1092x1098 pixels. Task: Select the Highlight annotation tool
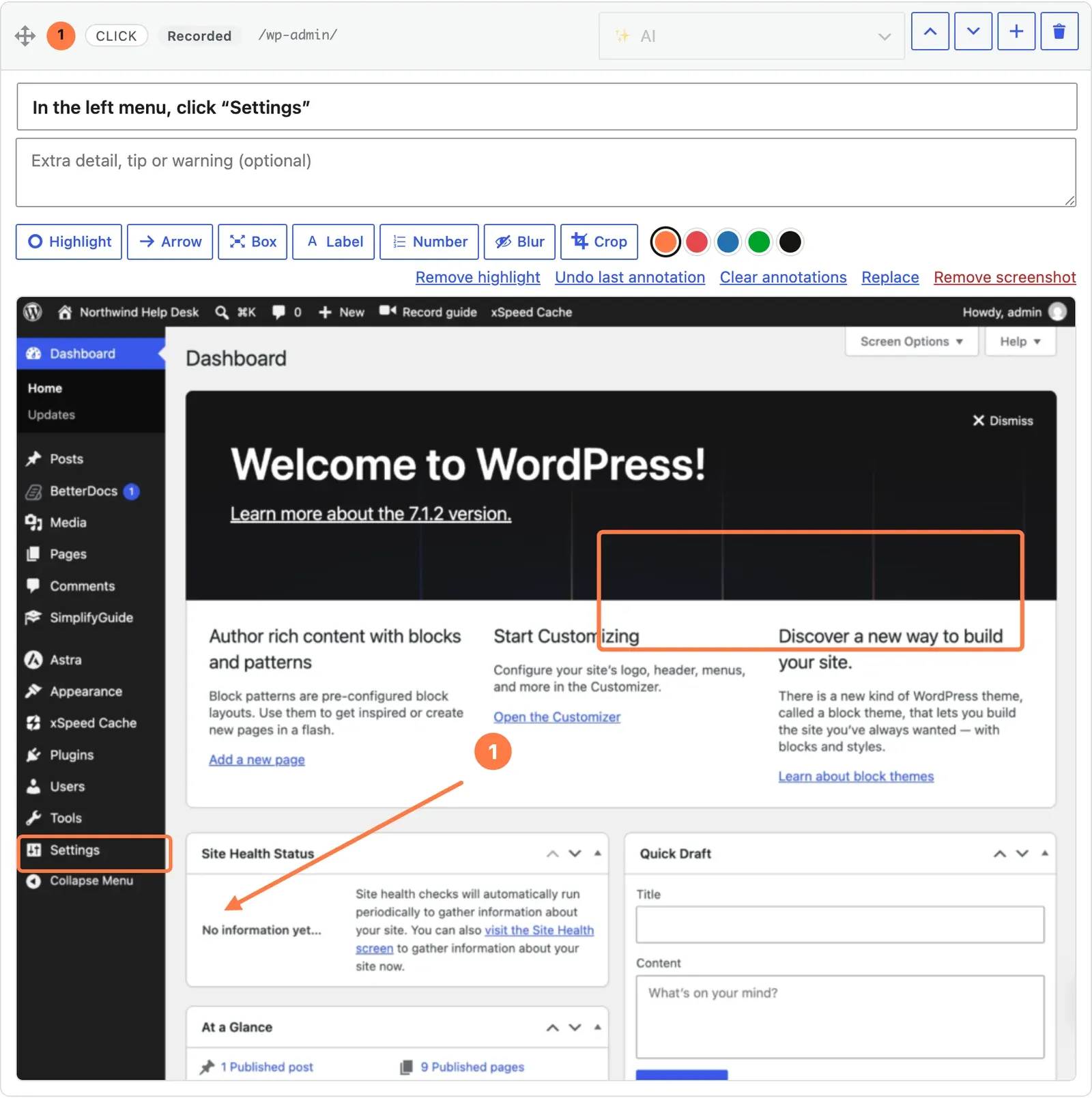(x=69, y=242)
